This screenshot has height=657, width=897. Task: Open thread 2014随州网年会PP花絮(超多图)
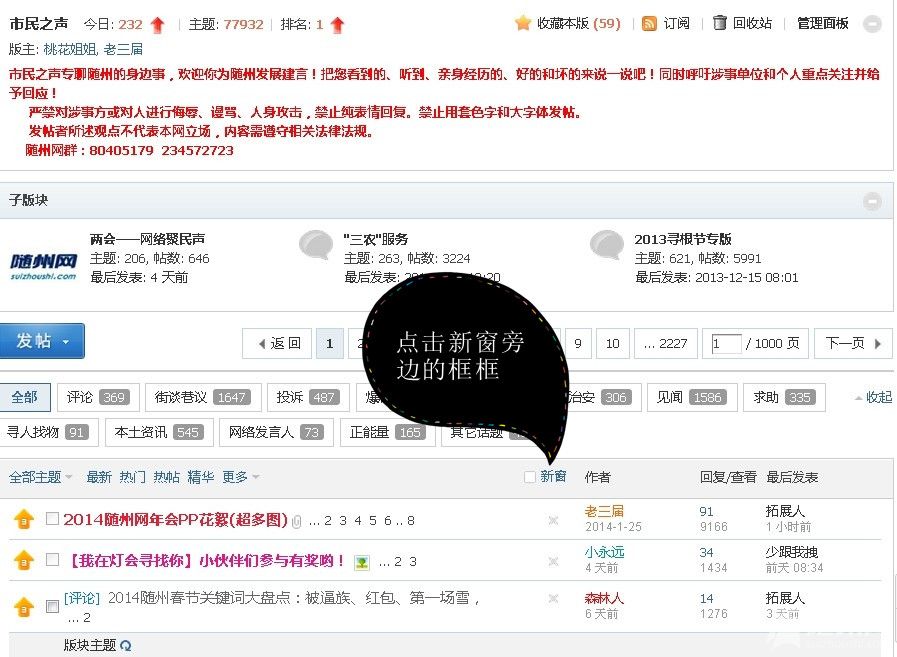pyautogui.click(x=176, y=520)
